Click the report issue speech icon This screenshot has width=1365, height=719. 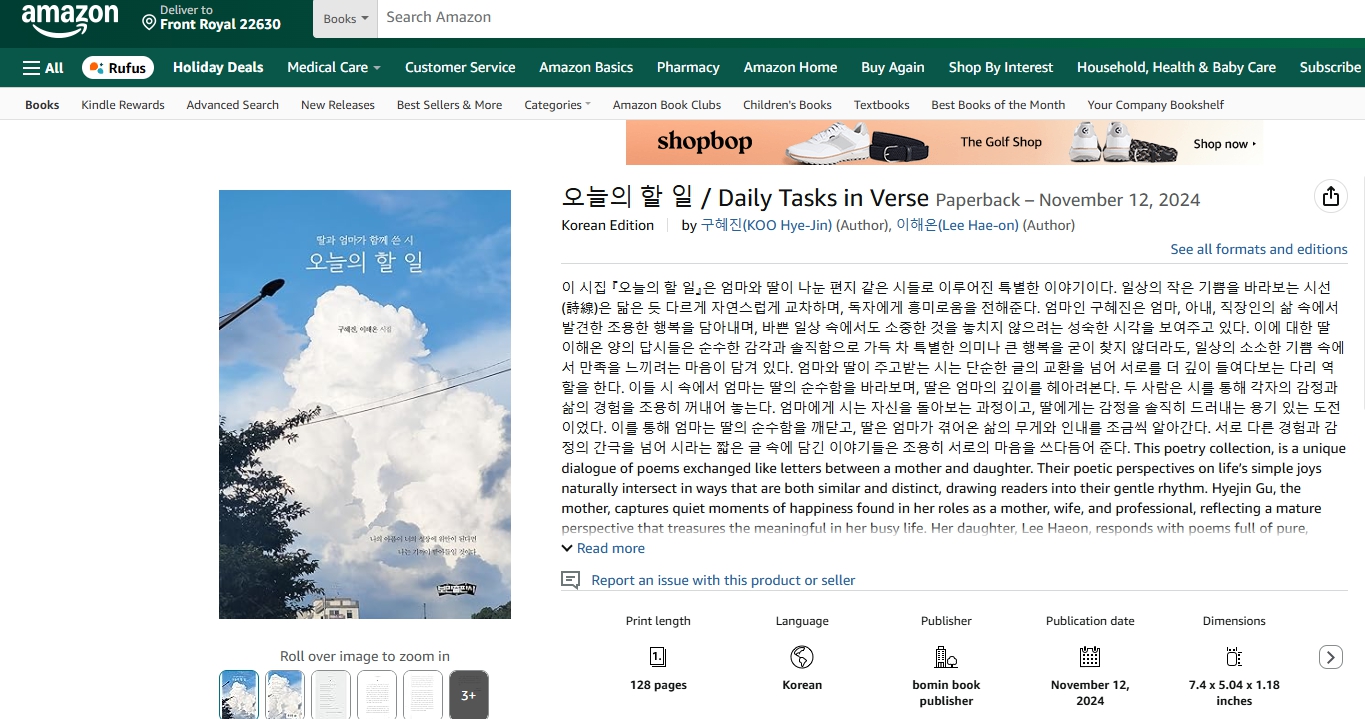570,580
